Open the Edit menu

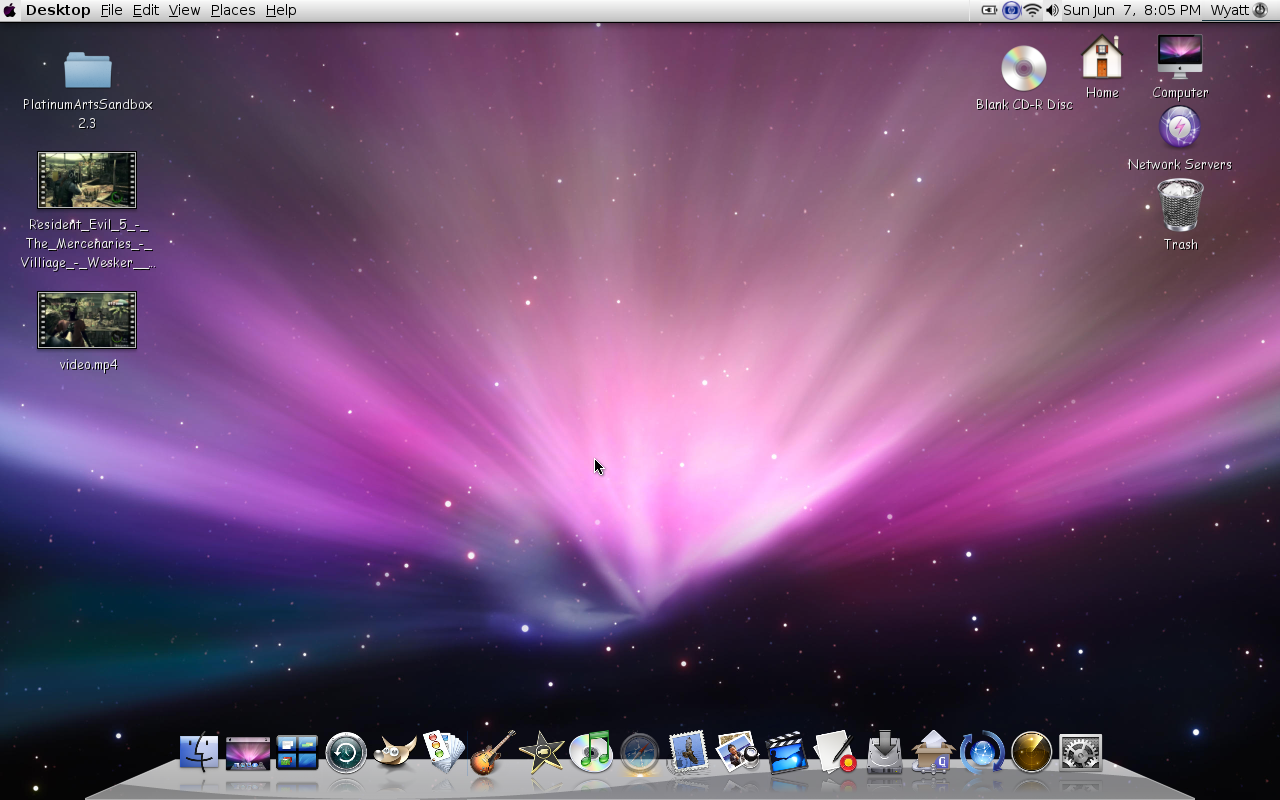coord(146,10)
